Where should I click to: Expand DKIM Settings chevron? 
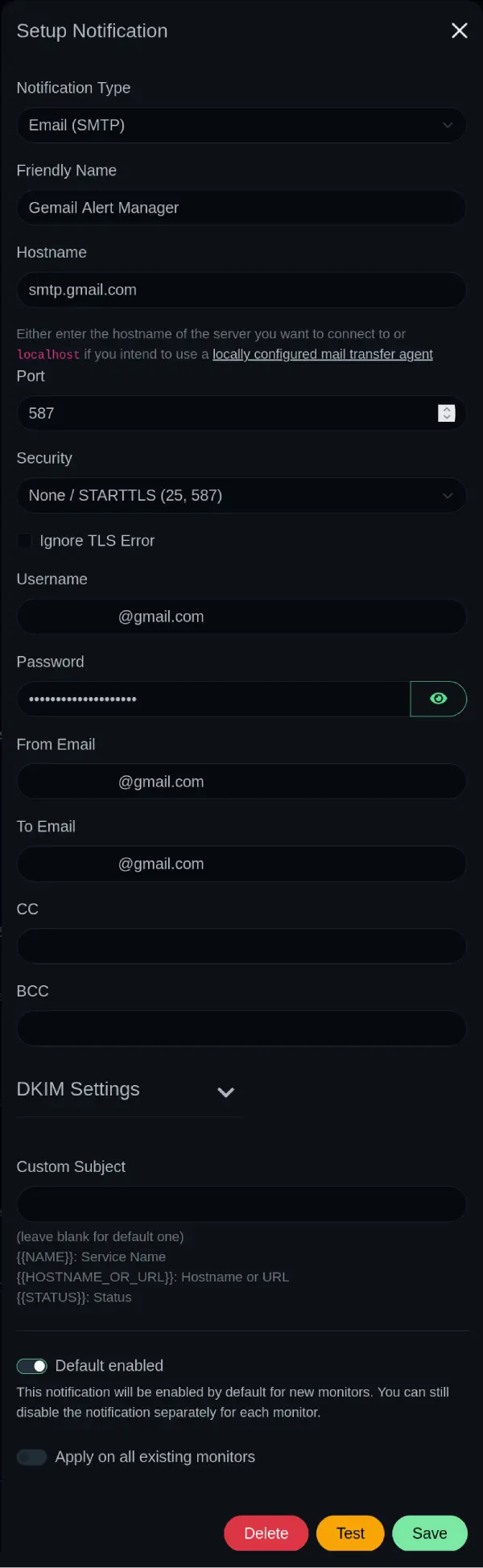tap(225, 1092)
